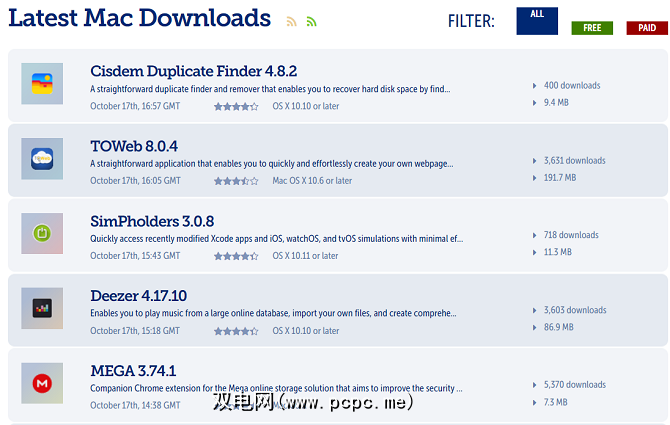Click 'October 17th, 14:38 GMT' date

click(x=135, y=405)
